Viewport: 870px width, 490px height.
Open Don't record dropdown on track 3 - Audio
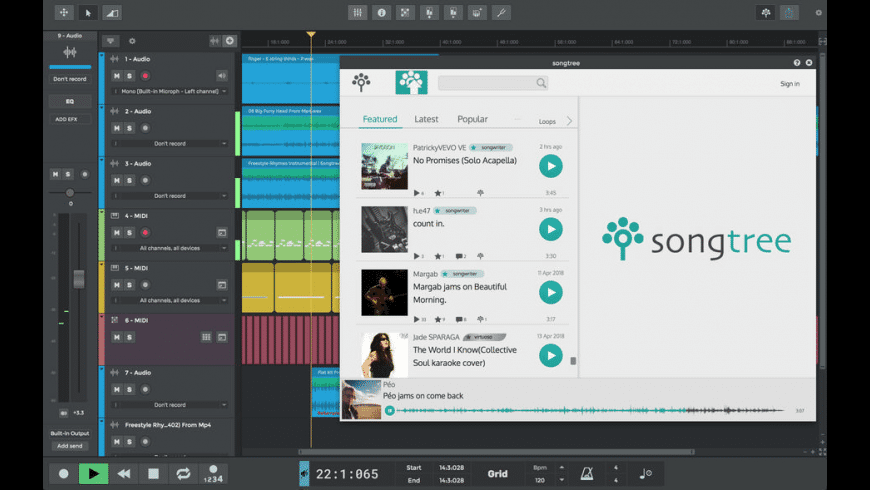point(170,196)
